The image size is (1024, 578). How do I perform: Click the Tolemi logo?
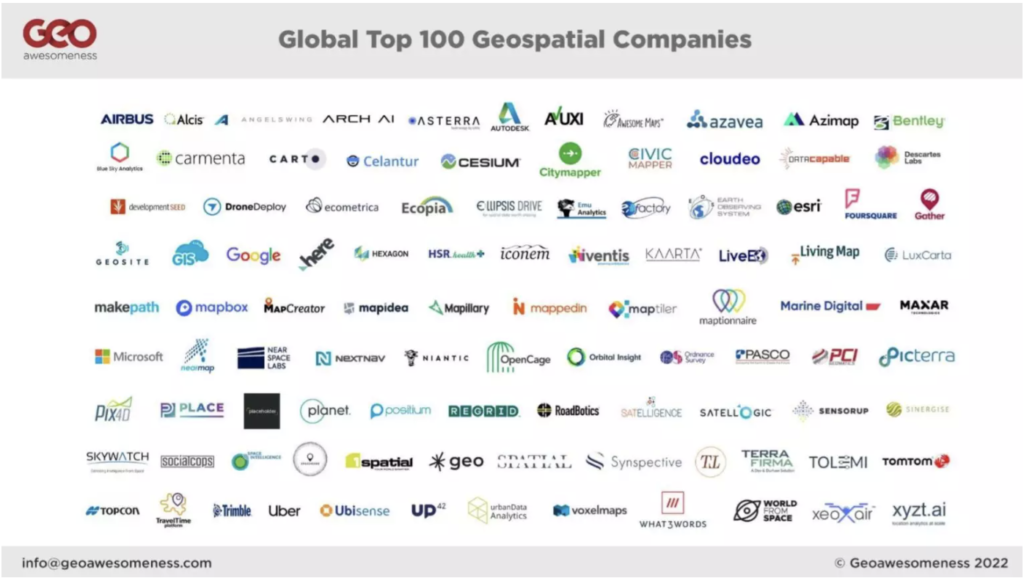[838, 462]
